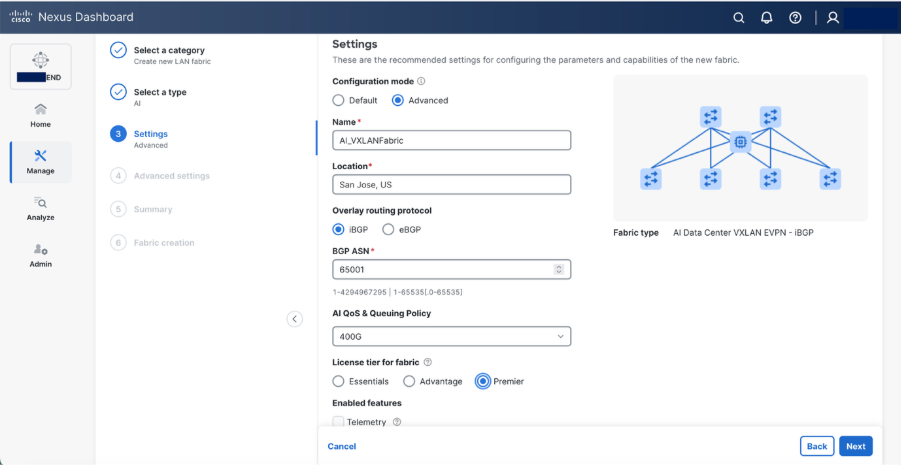Screen dimensions: 901x465
Task: Click the top-left spine switch in diagram
Action: 711,117
